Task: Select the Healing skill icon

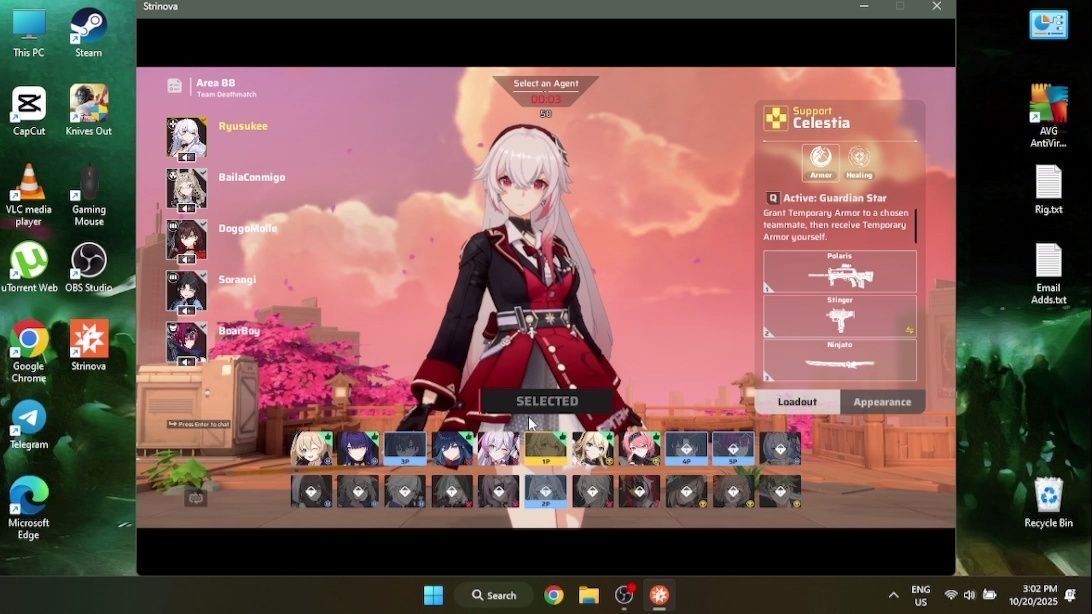Action: (859, 158)
